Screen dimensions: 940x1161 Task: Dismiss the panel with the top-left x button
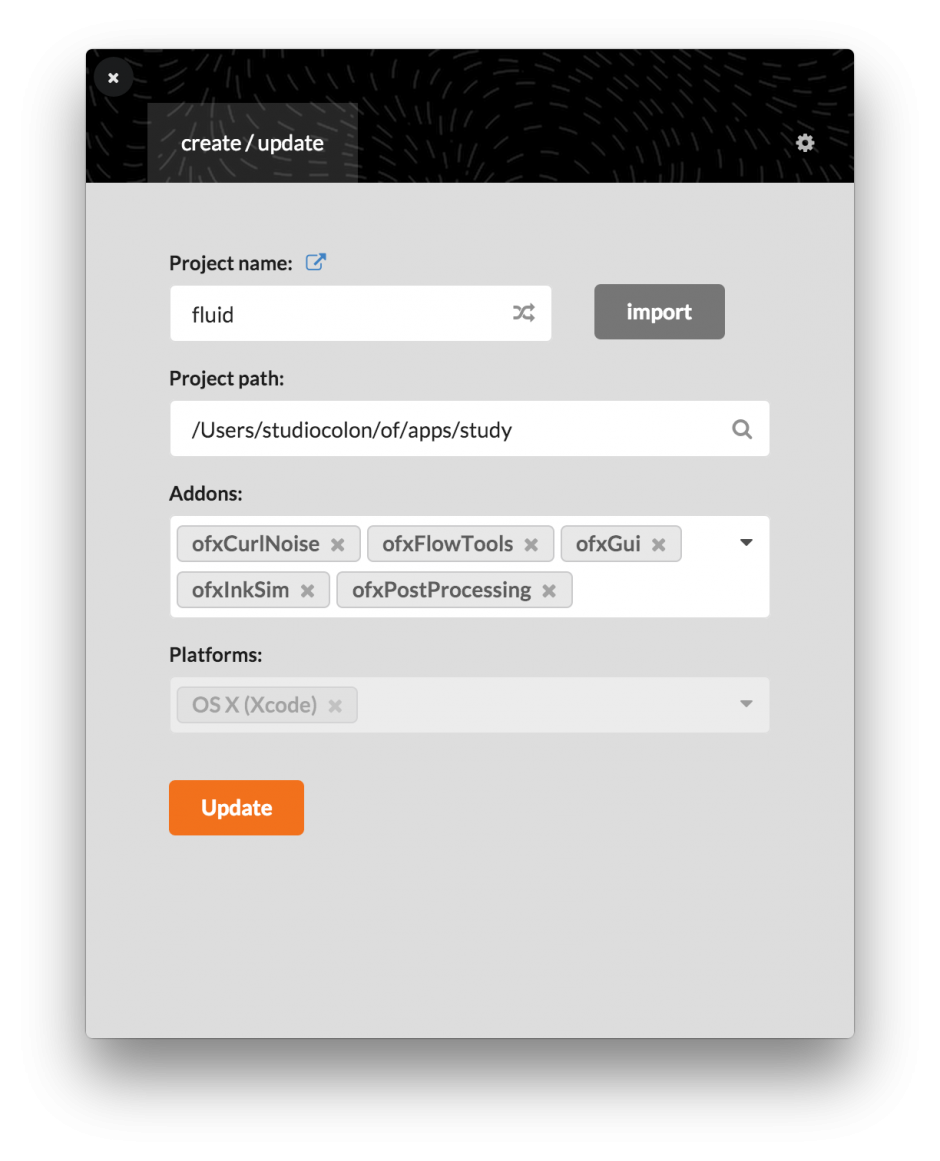tap(113, 77)
